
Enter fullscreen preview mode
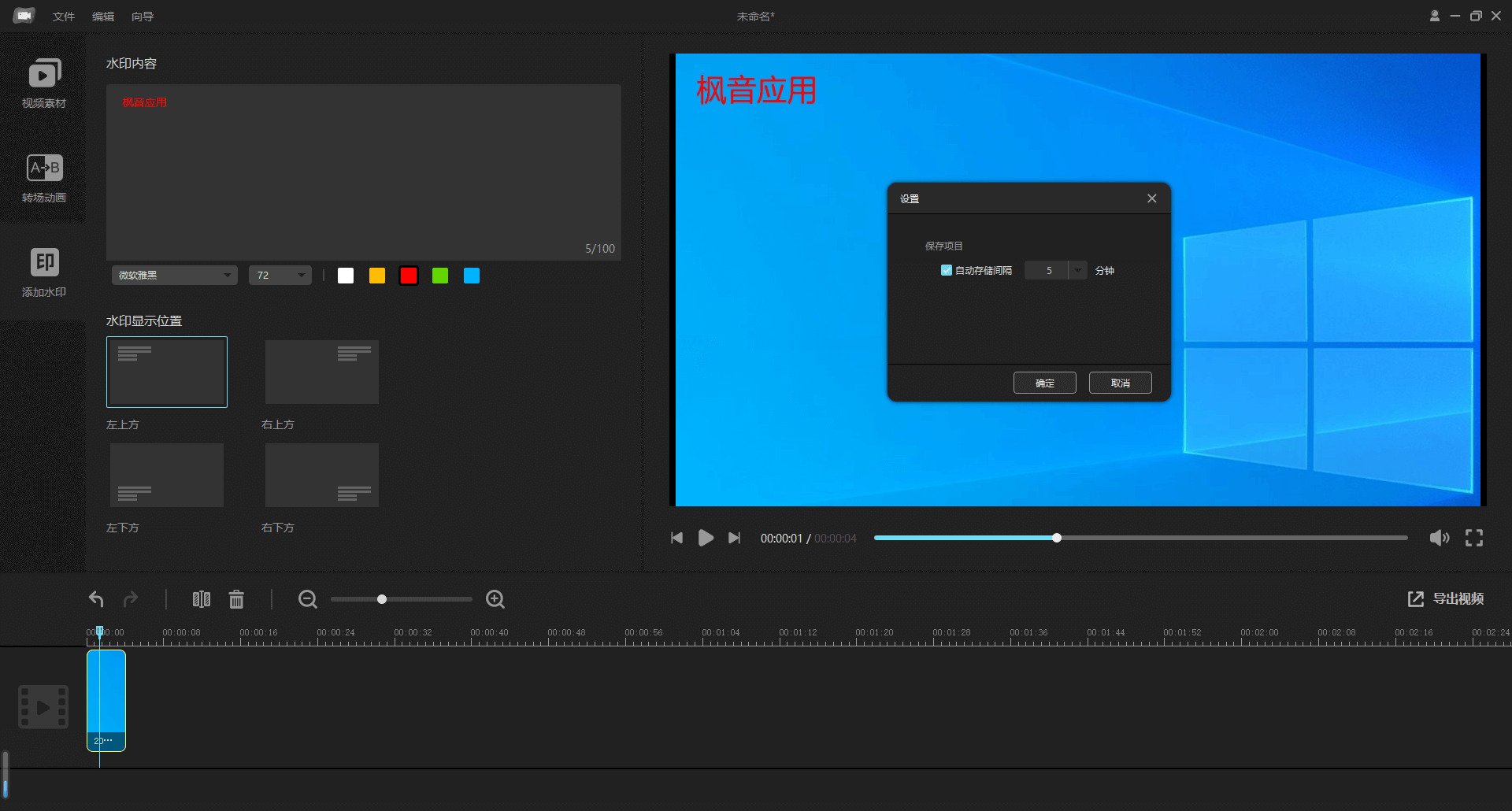pyautogui.click(x=1474, y=538)
